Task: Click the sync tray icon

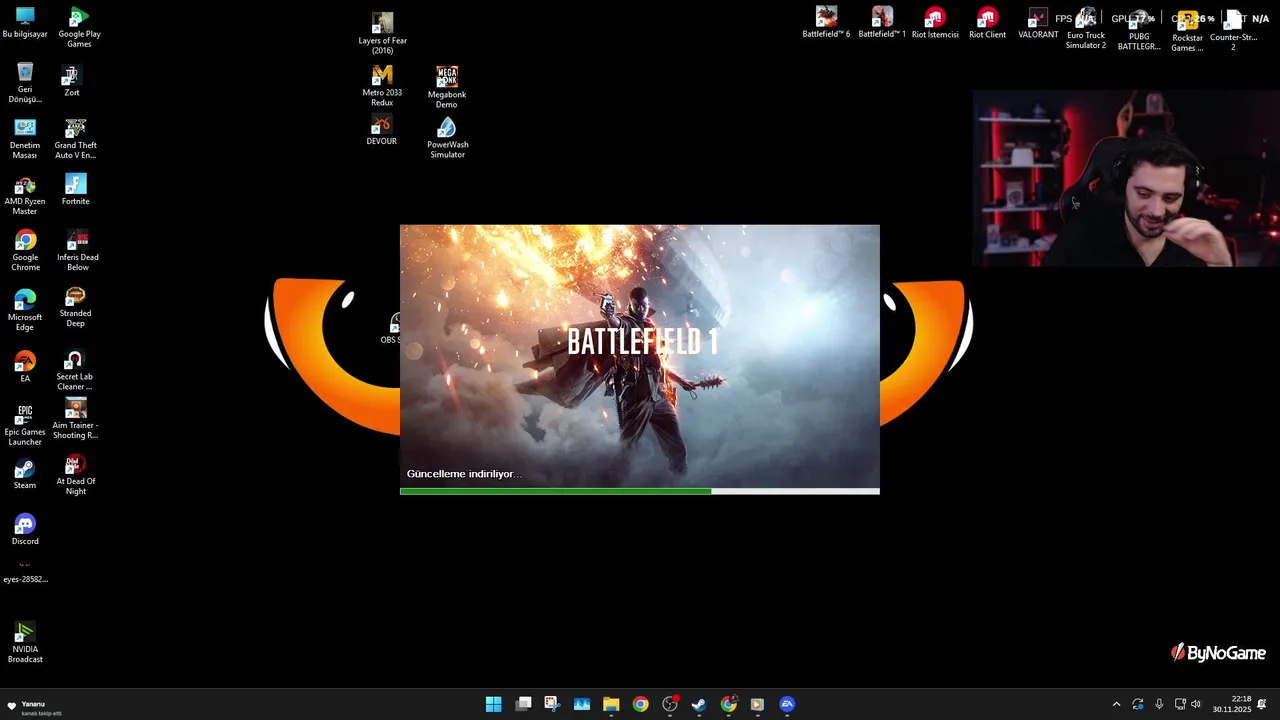Action: click(1138, 704)
